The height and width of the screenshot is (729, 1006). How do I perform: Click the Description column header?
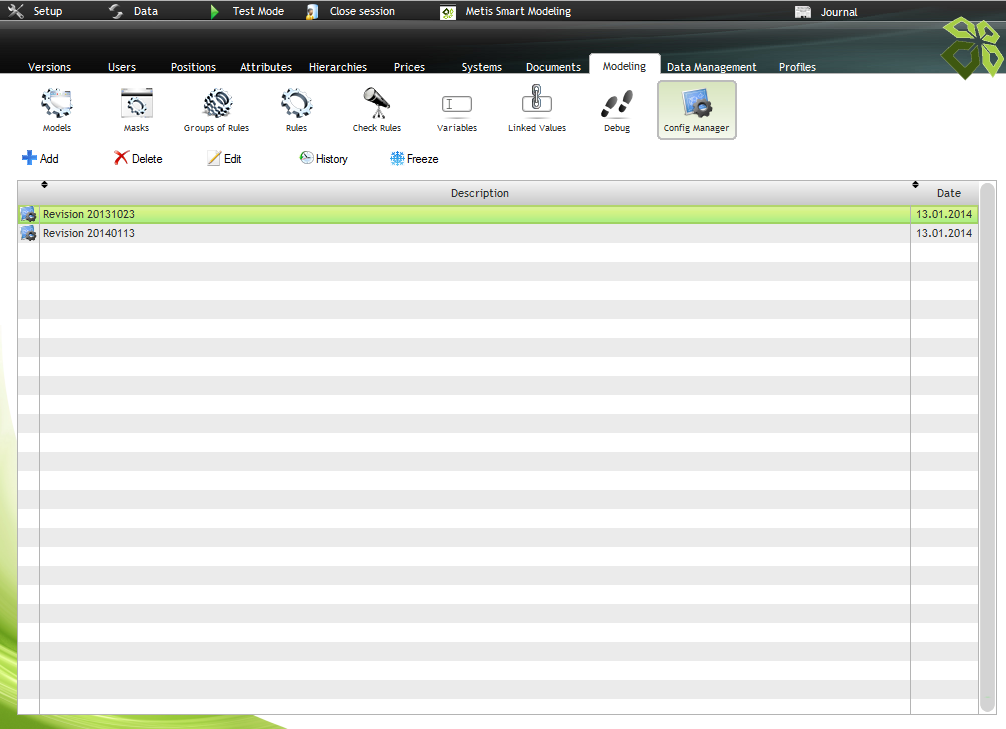tap(480, 193)
